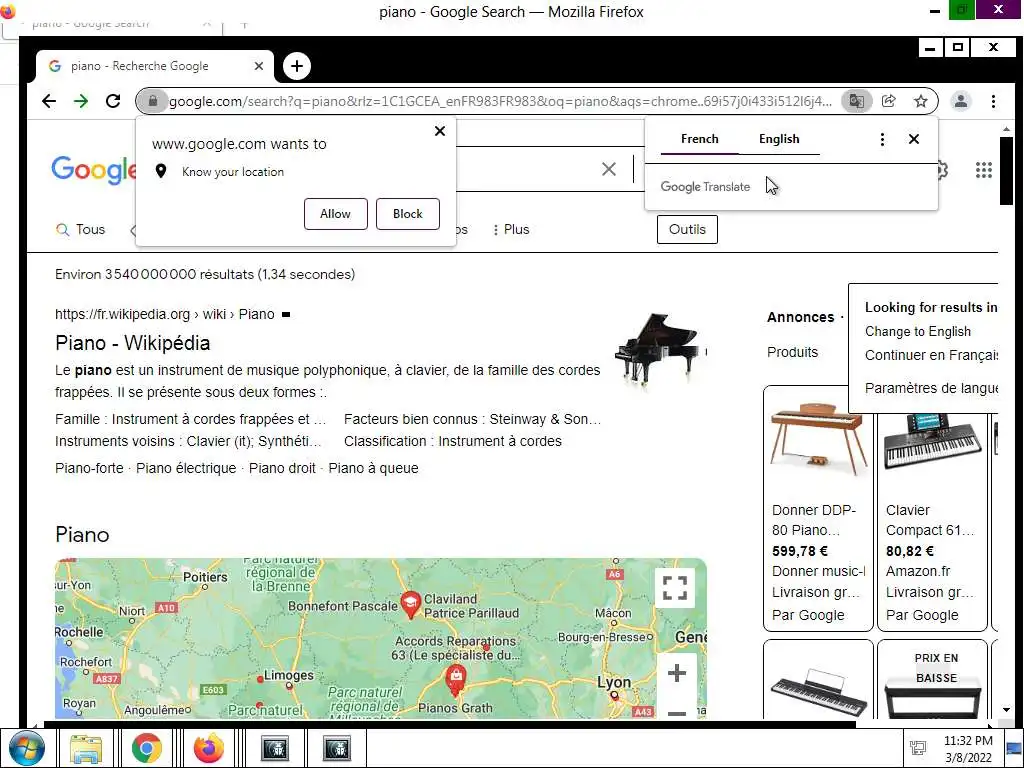This screenshot has width=1024, height=768.
Task: Click the Google logo
Action: (x=93, y=170)
